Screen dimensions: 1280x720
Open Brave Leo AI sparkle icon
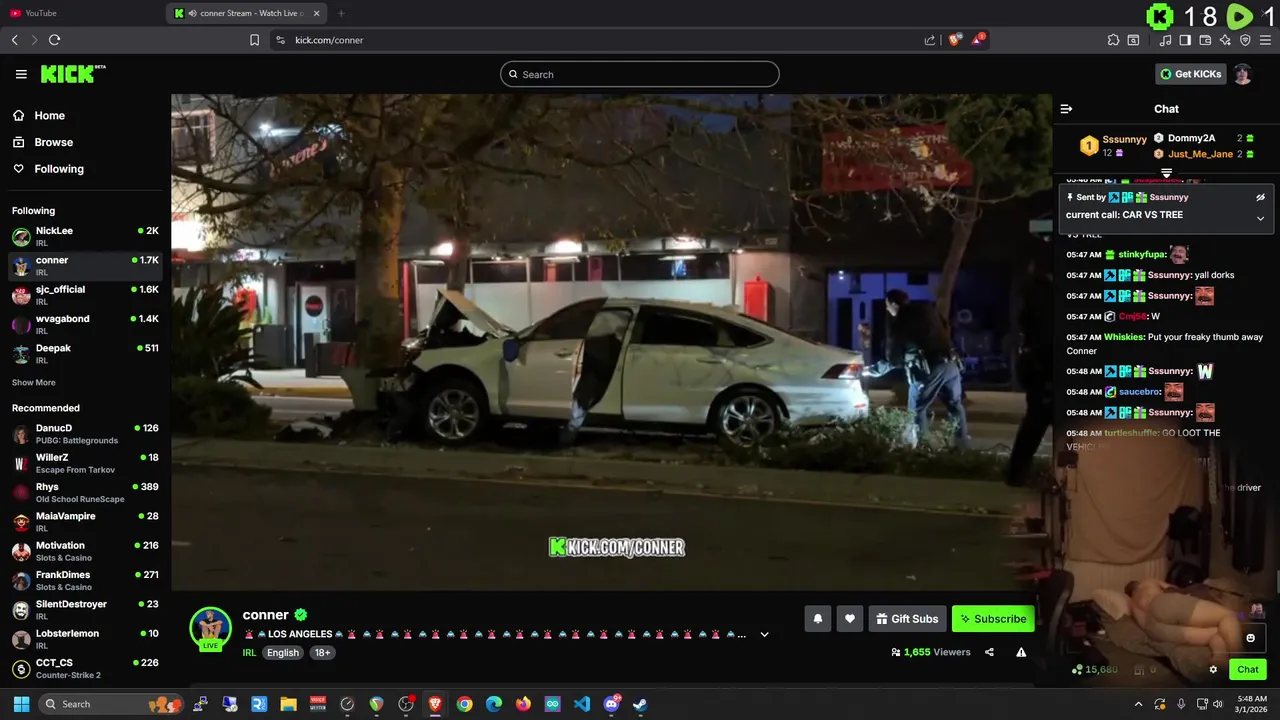(x=1225, y=40)
